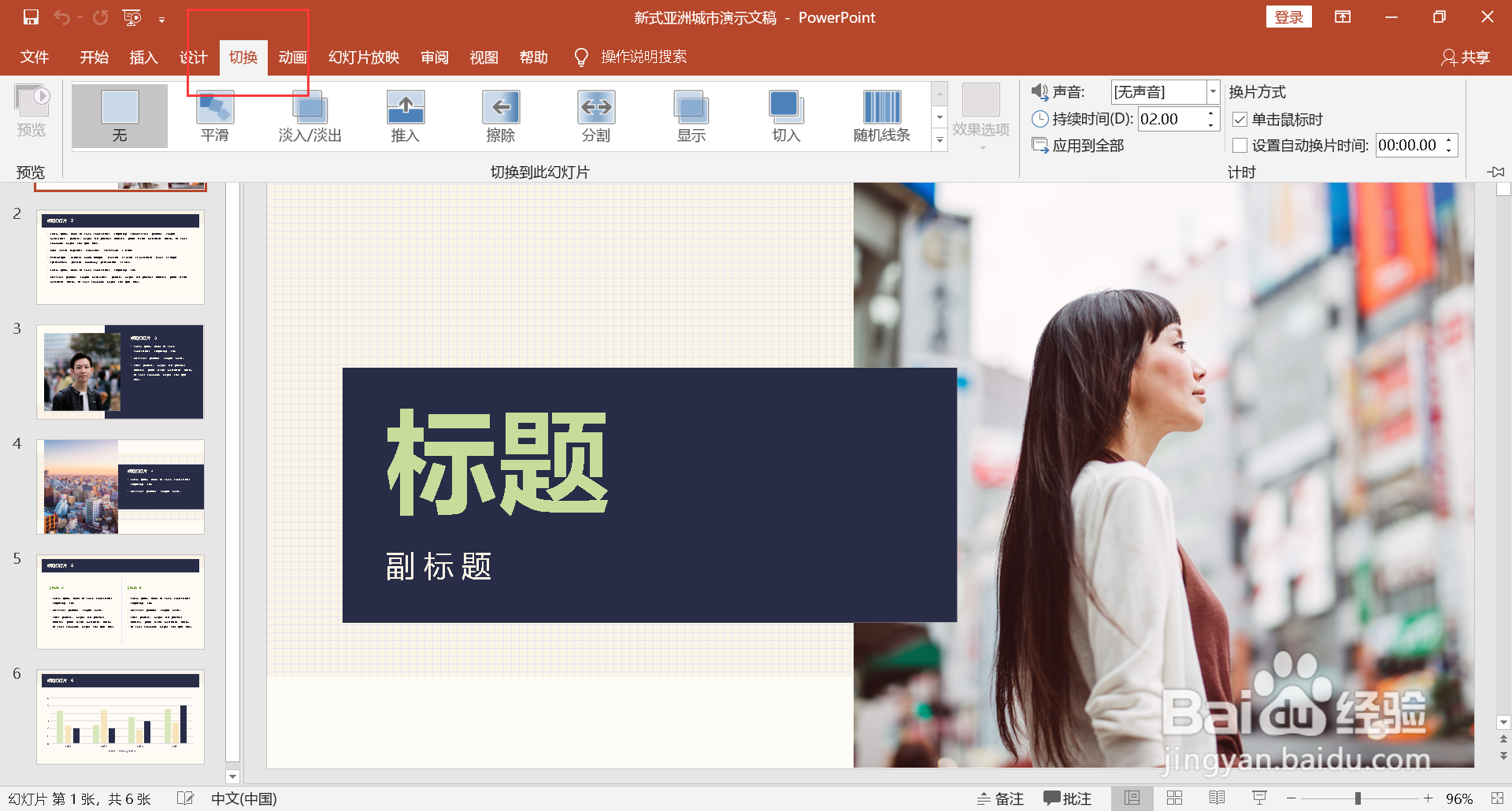Click the 登录 sign-in button
This screenshot has width=1512, height=811.
[x=1289, y=17]
